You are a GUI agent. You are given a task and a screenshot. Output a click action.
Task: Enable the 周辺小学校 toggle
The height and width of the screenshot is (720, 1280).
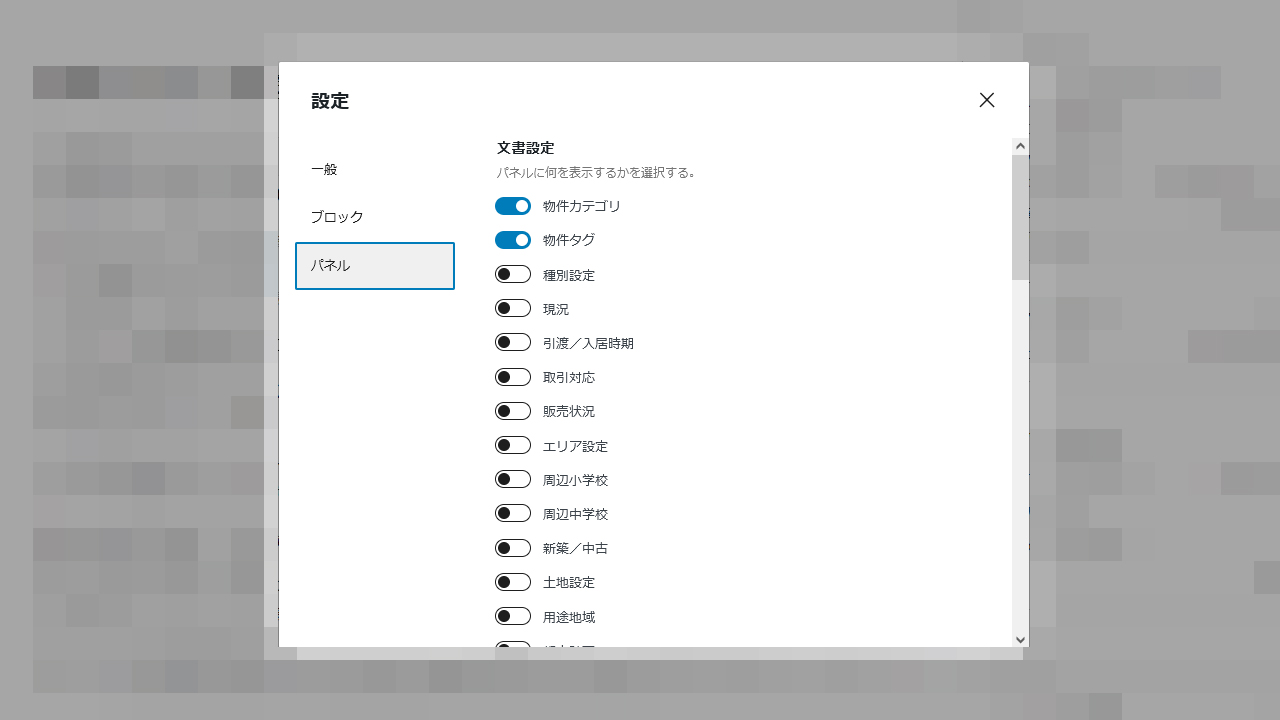click(x=513, y=479)
